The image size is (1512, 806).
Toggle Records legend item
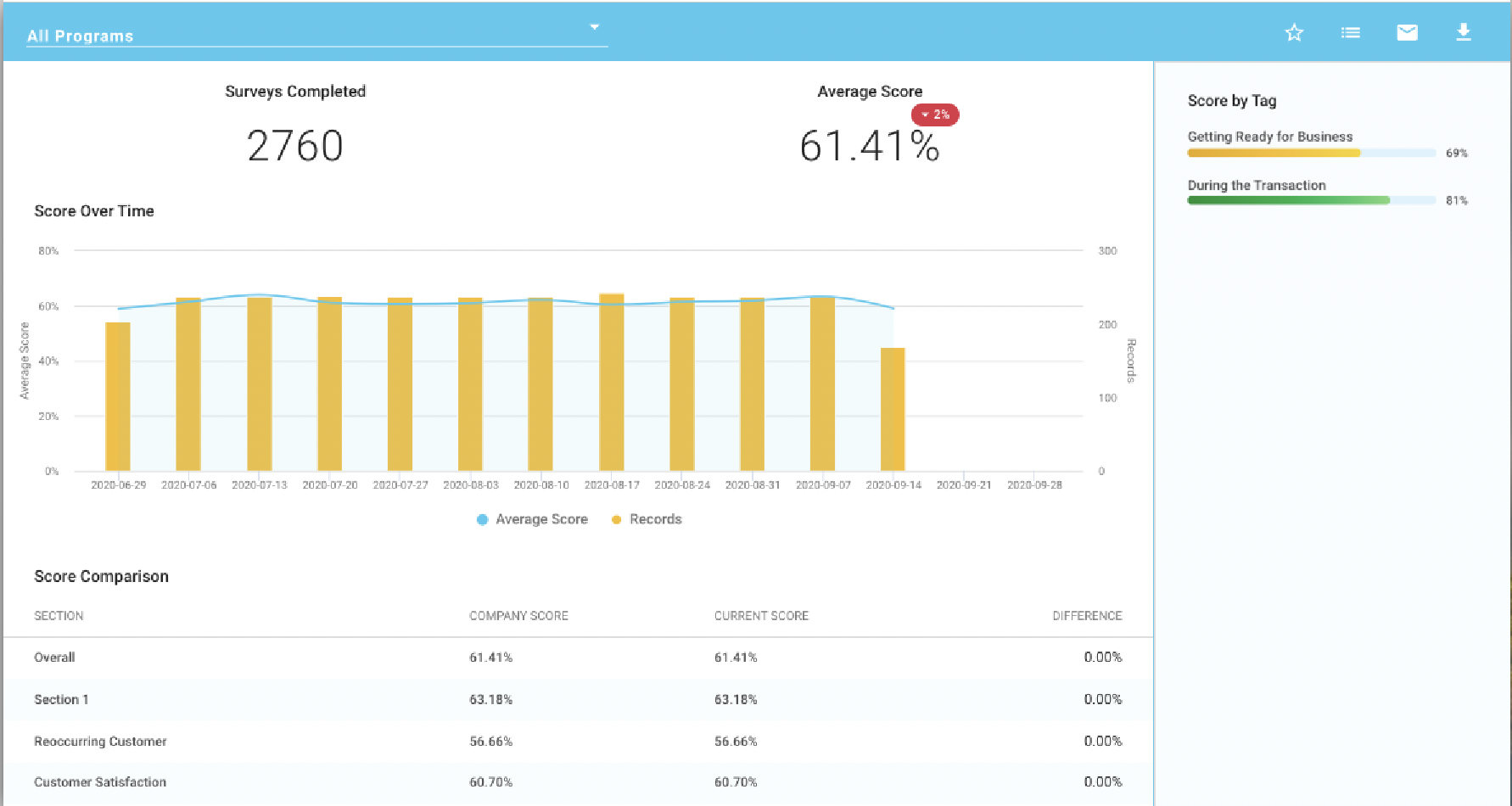click(x=647, y=519)
